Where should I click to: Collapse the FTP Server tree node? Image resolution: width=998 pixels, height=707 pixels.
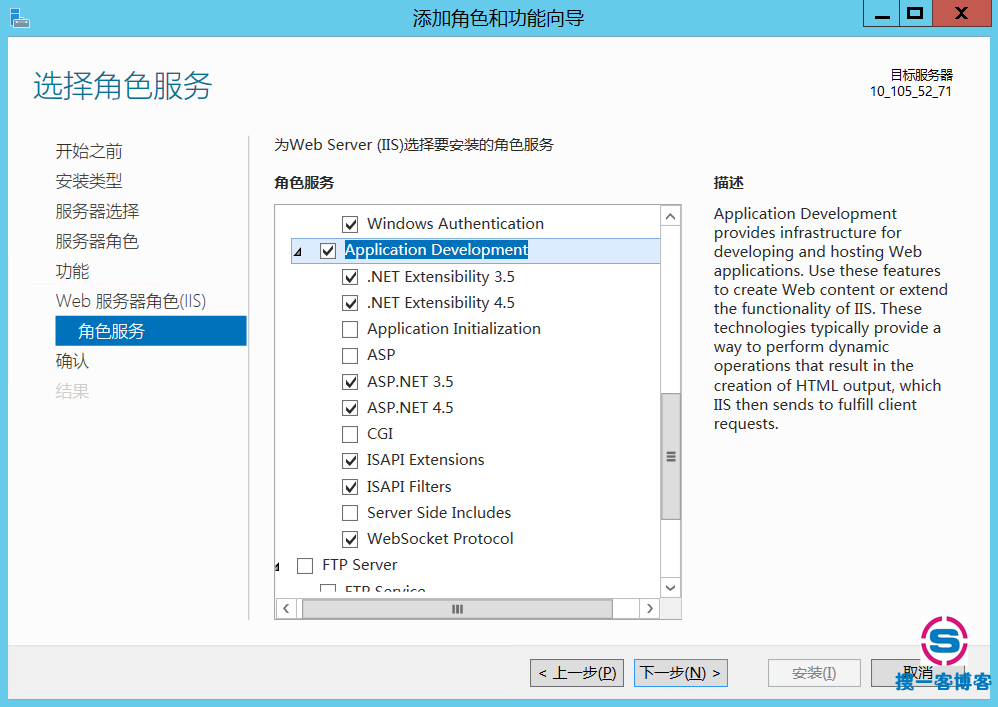pyautogui.click(x=278, y=567)
